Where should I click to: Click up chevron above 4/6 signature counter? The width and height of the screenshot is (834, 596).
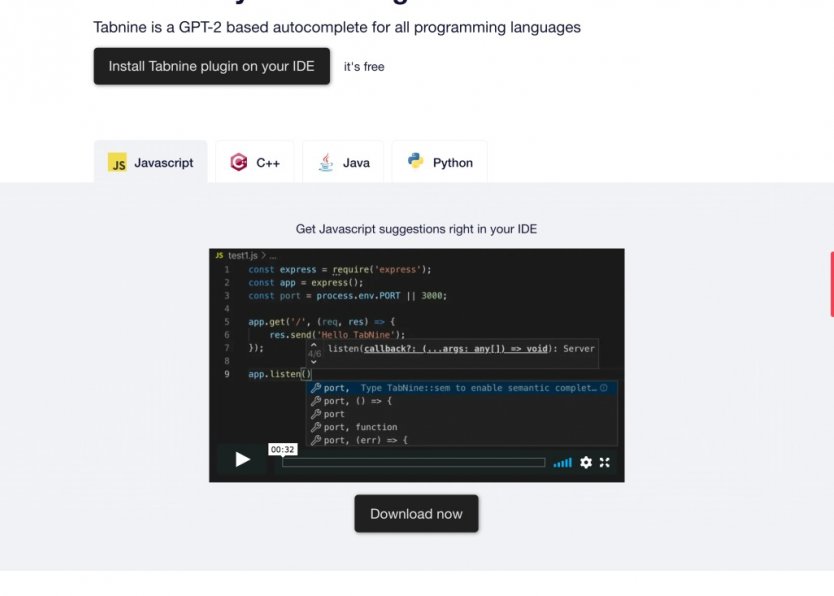coord(313,344)
